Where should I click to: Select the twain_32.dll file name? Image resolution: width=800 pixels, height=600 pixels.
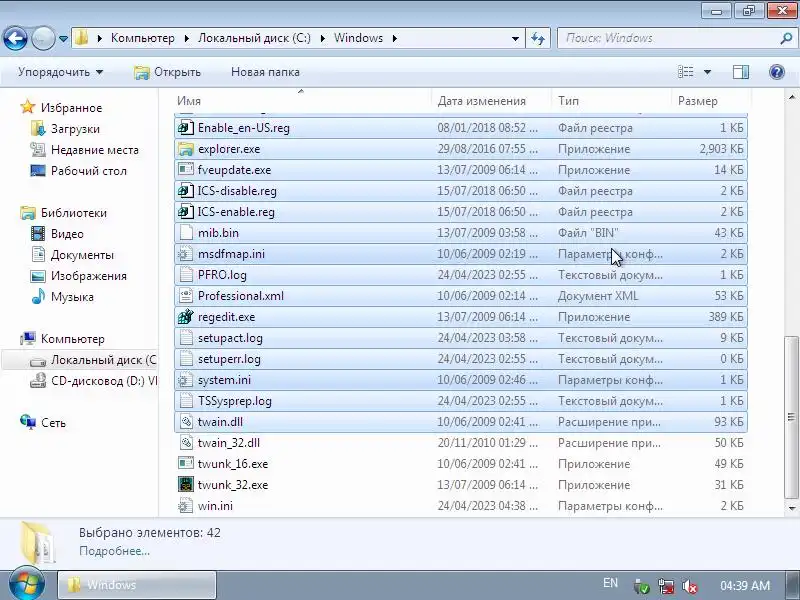pos(229,443)
